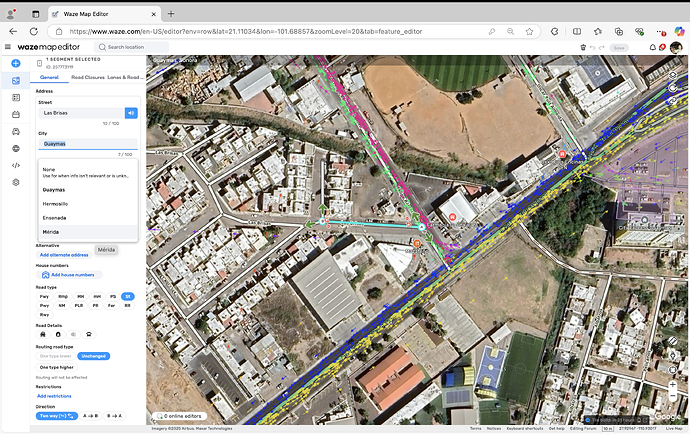The image size is (690, 434).
Task: Click the Street name input field
Action: pos(80,113)
